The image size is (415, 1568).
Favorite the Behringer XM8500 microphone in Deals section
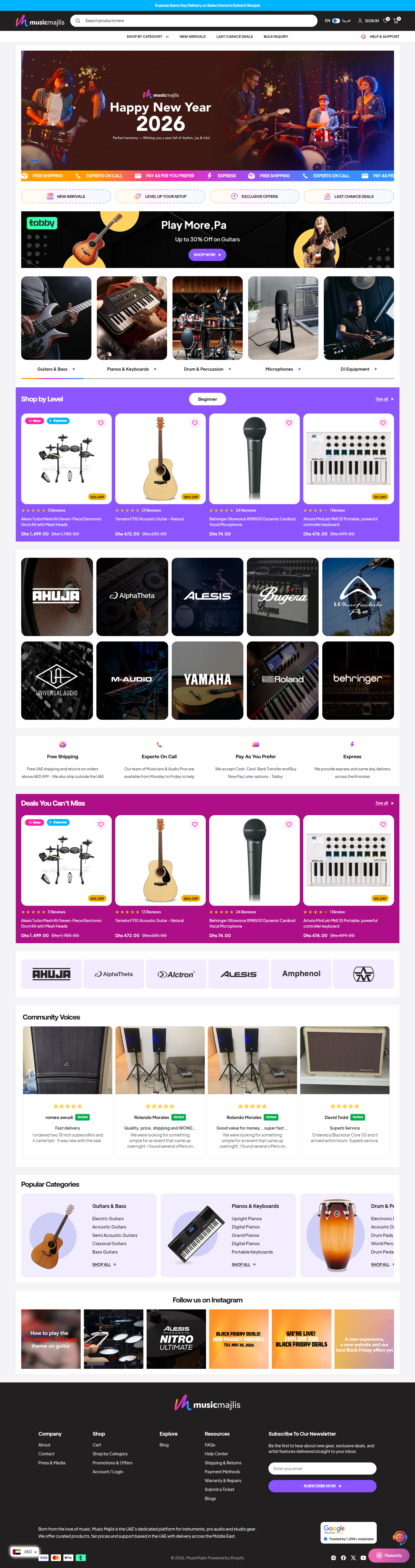(289, 824)
